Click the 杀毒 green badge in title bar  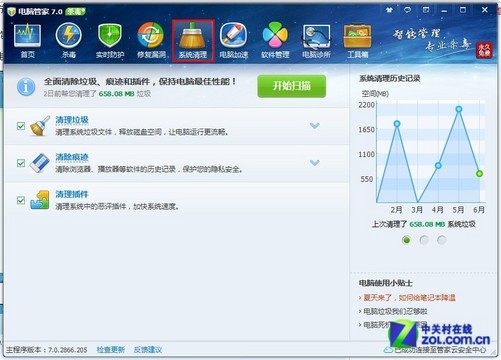click(75, 11)
